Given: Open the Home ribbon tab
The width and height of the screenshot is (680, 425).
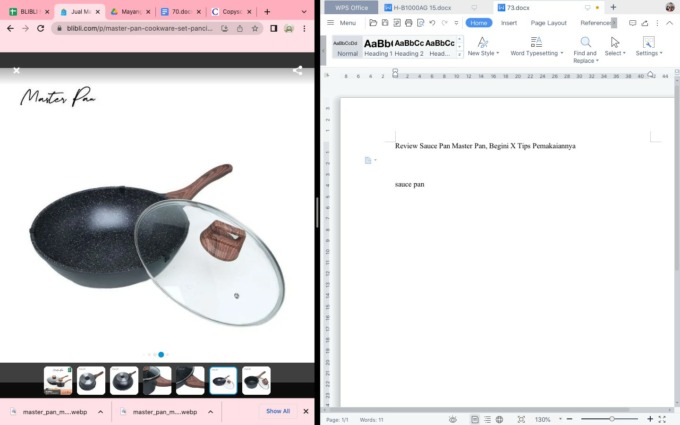Looking at the screenshot, I should click(479, 23).
